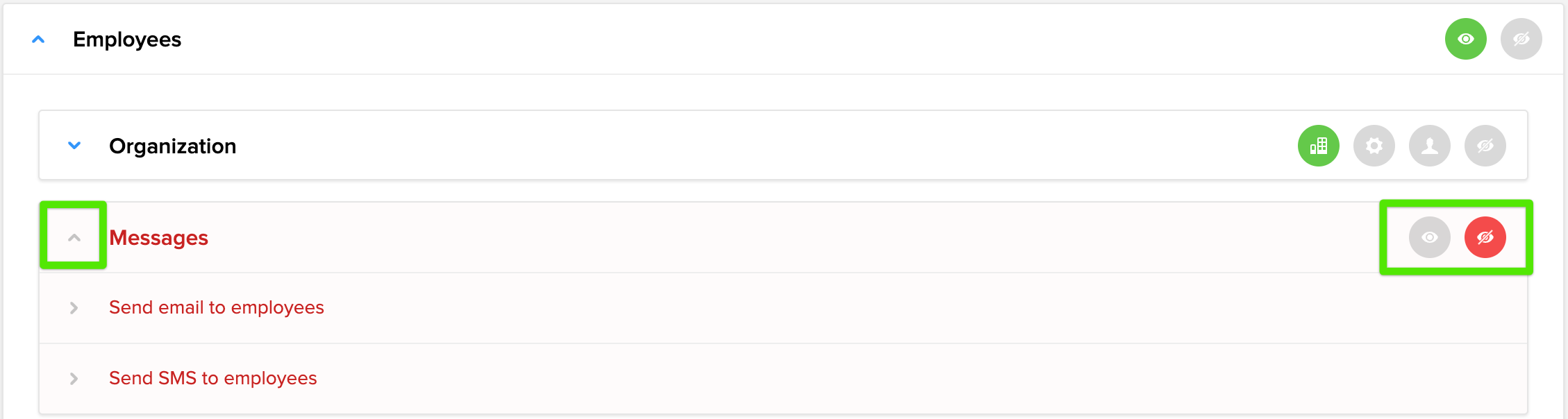Click empty middle area of Organization card
Screen dimensions: 1568x419
coord(764,146)
